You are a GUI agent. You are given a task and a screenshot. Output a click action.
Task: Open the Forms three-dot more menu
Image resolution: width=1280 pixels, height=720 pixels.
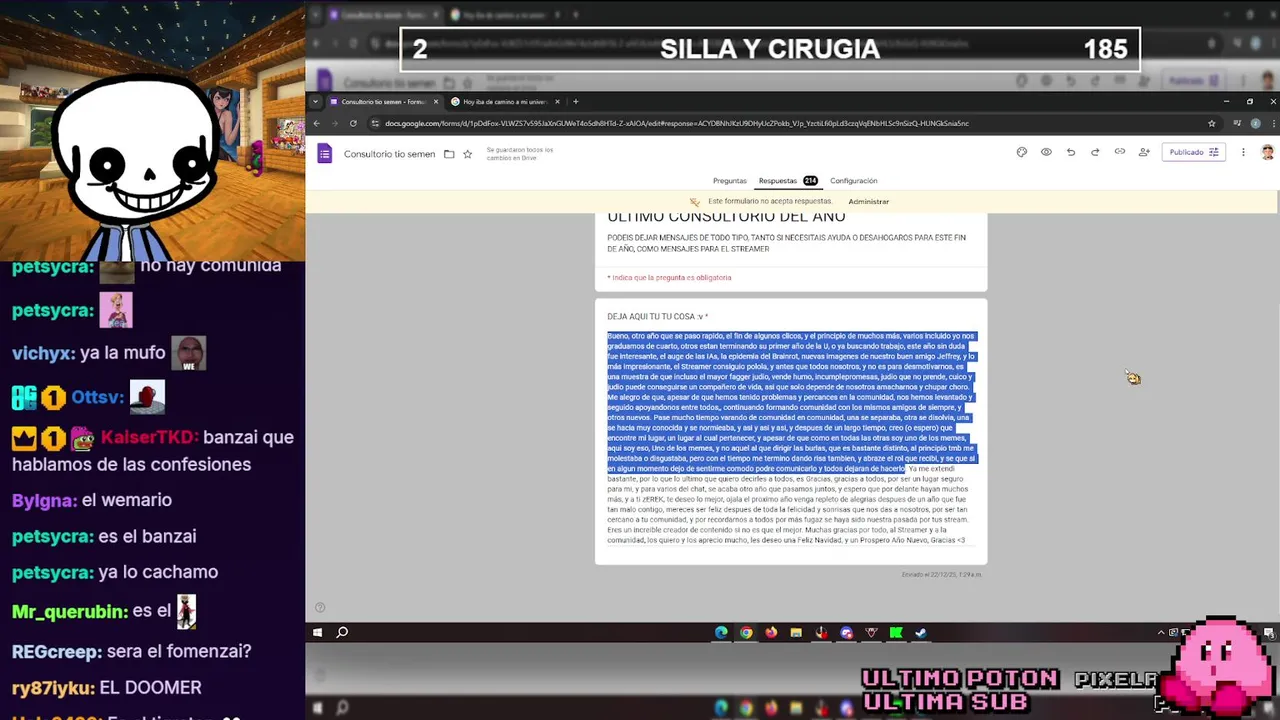tap(1243, 152)
